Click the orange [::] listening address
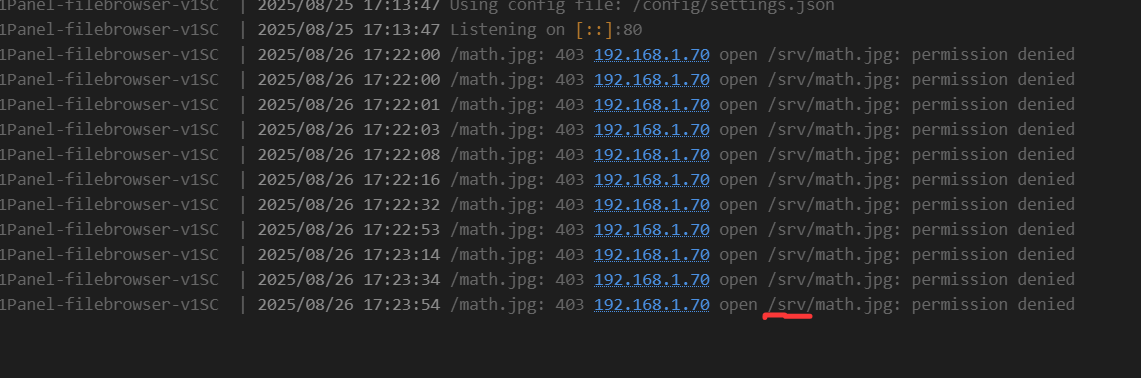The image size is (1141, 378). pyautogui.click(x=595, y=30)
